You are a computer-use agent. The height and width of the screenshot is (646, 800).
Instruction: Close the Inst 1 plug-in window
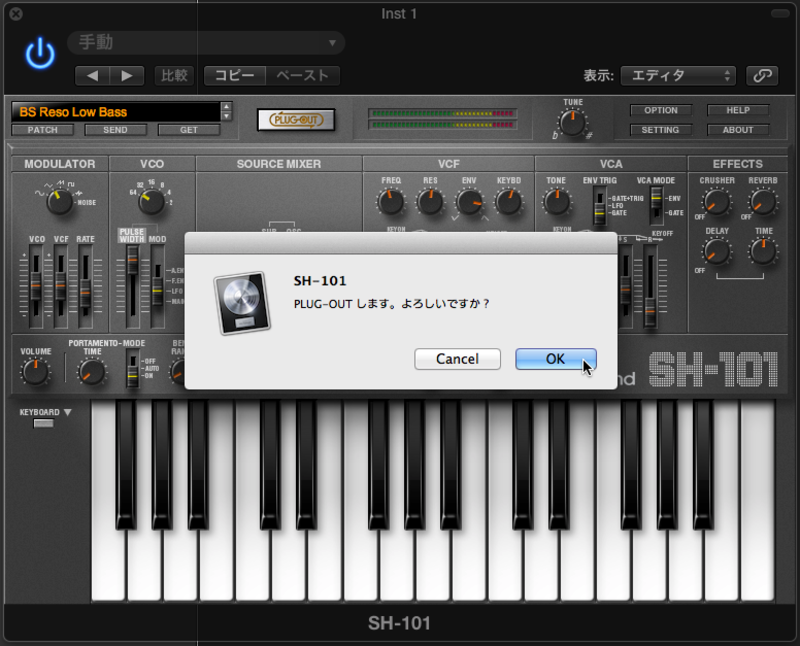pyautogui.click(x=16, y=14)
